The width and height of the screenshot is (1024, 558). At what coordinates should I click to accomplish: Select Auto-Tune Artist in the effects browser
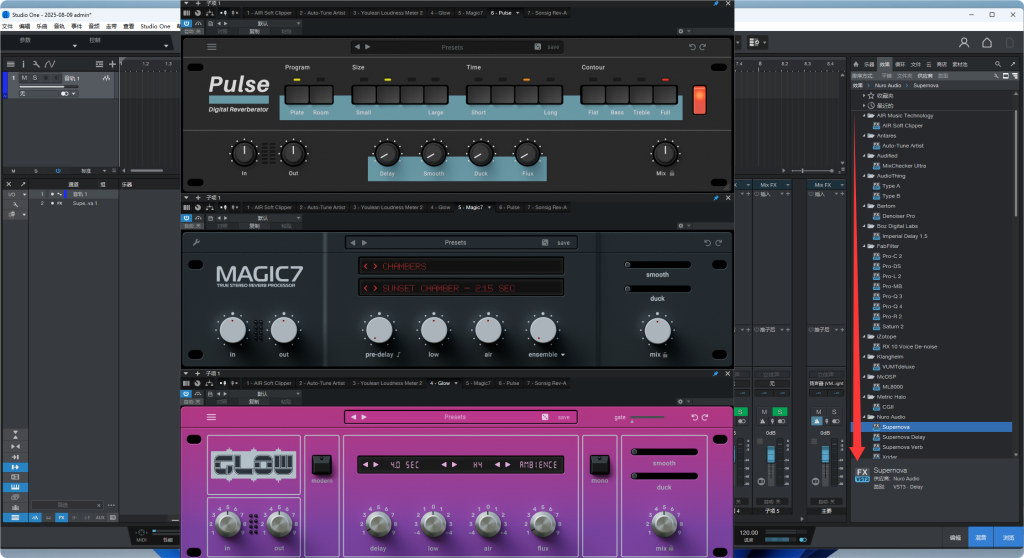tap(903, 146)
